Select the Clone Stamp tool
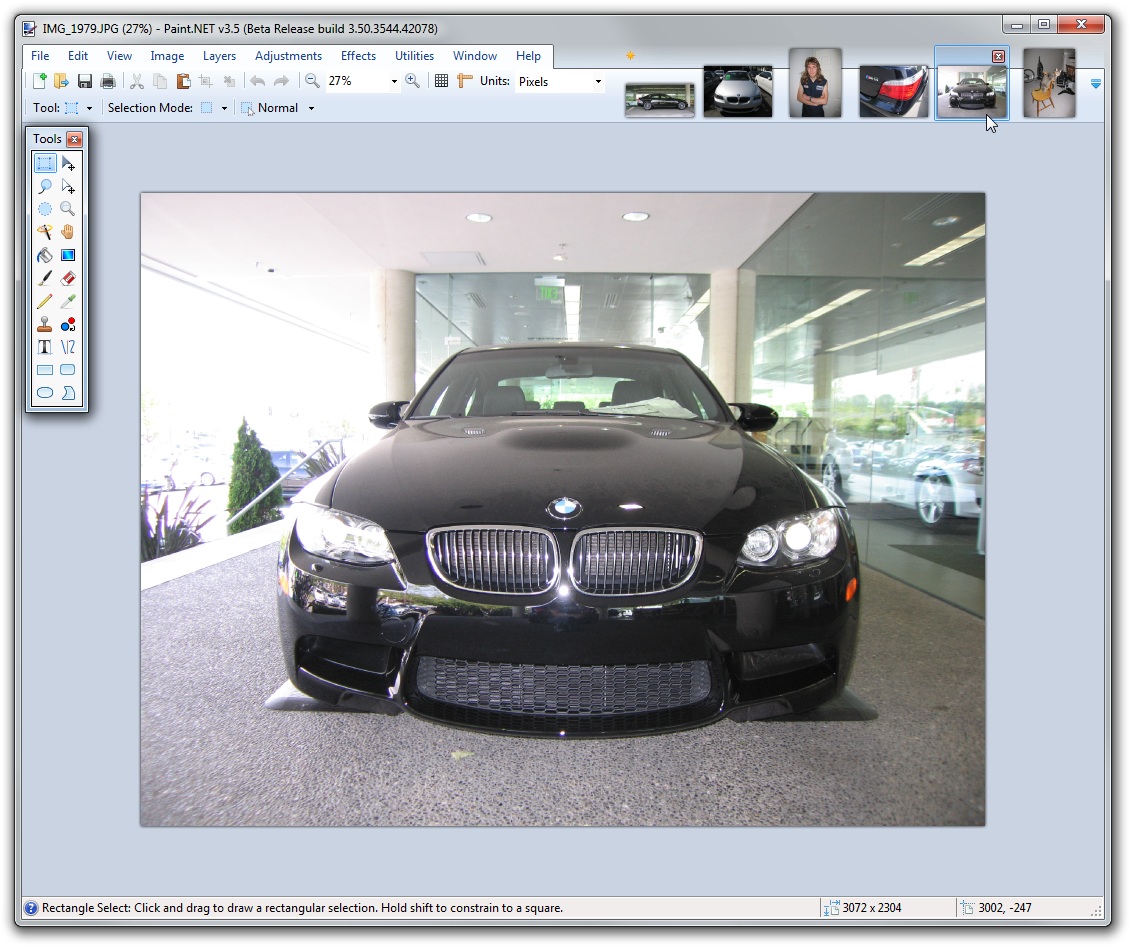Screen dimensions: 1130x945 (45, 324)
